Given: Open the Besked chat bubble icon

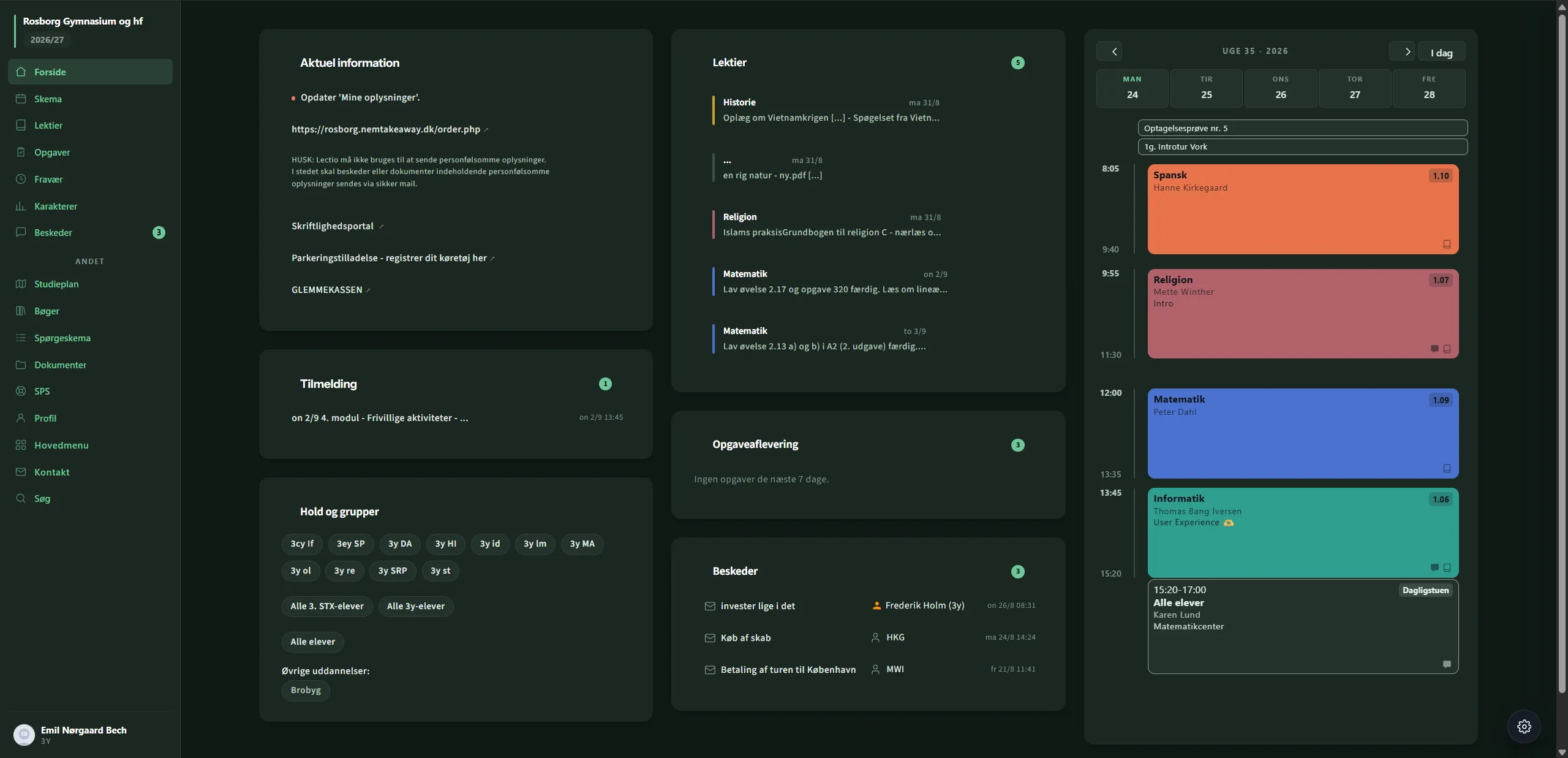Looking at the screenshot, I should [x=21, y=232].
